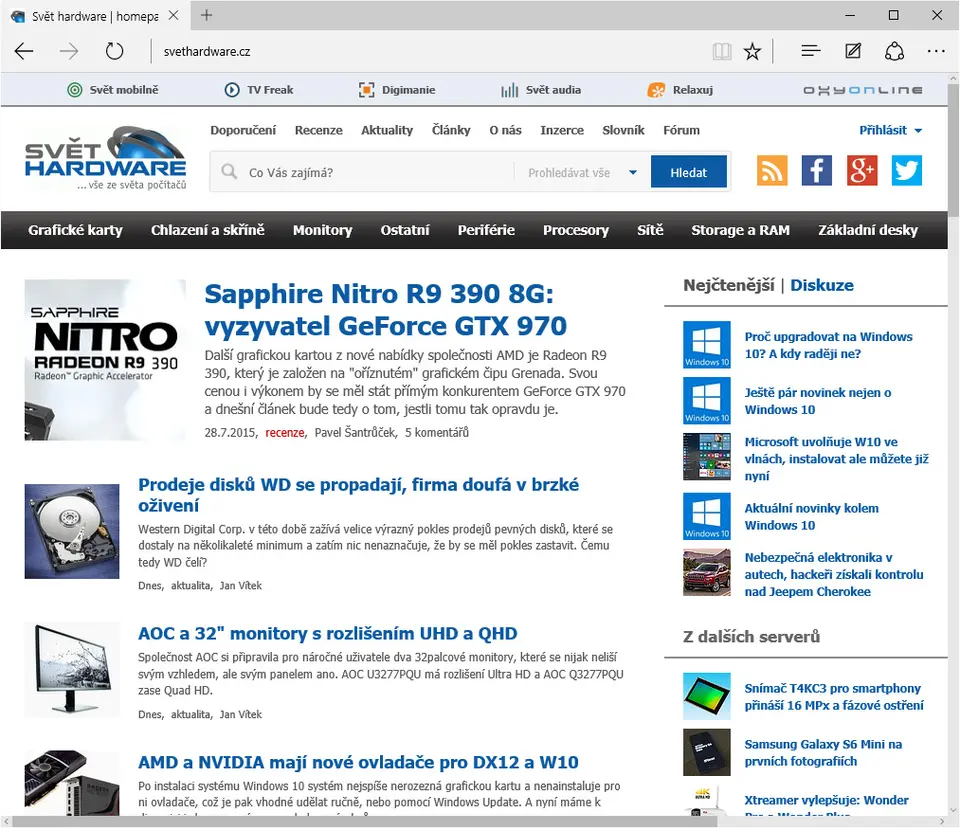Open Edge More actions menu

(x=936, y=51)
